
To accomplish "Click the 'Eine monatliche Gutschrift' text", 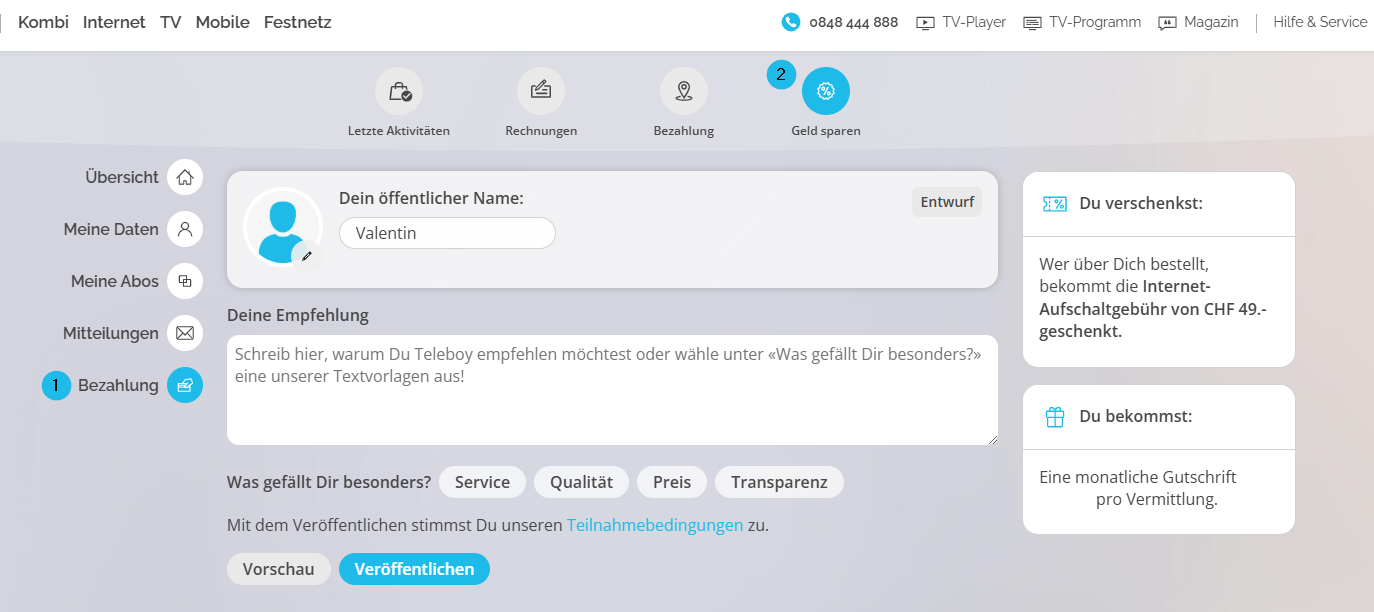I will point(1138,477).
